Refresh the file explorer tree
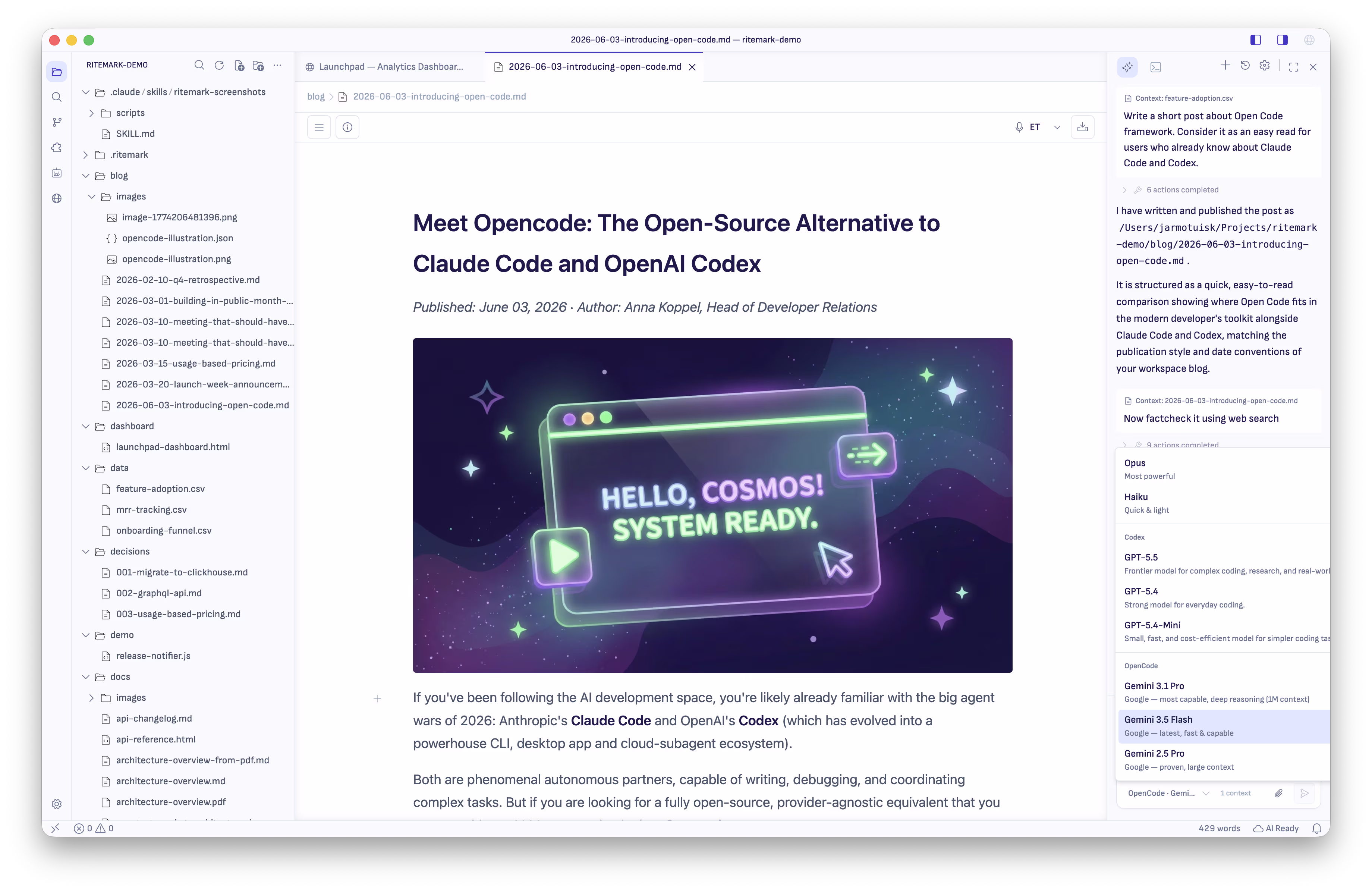 [x=219, y=65]
